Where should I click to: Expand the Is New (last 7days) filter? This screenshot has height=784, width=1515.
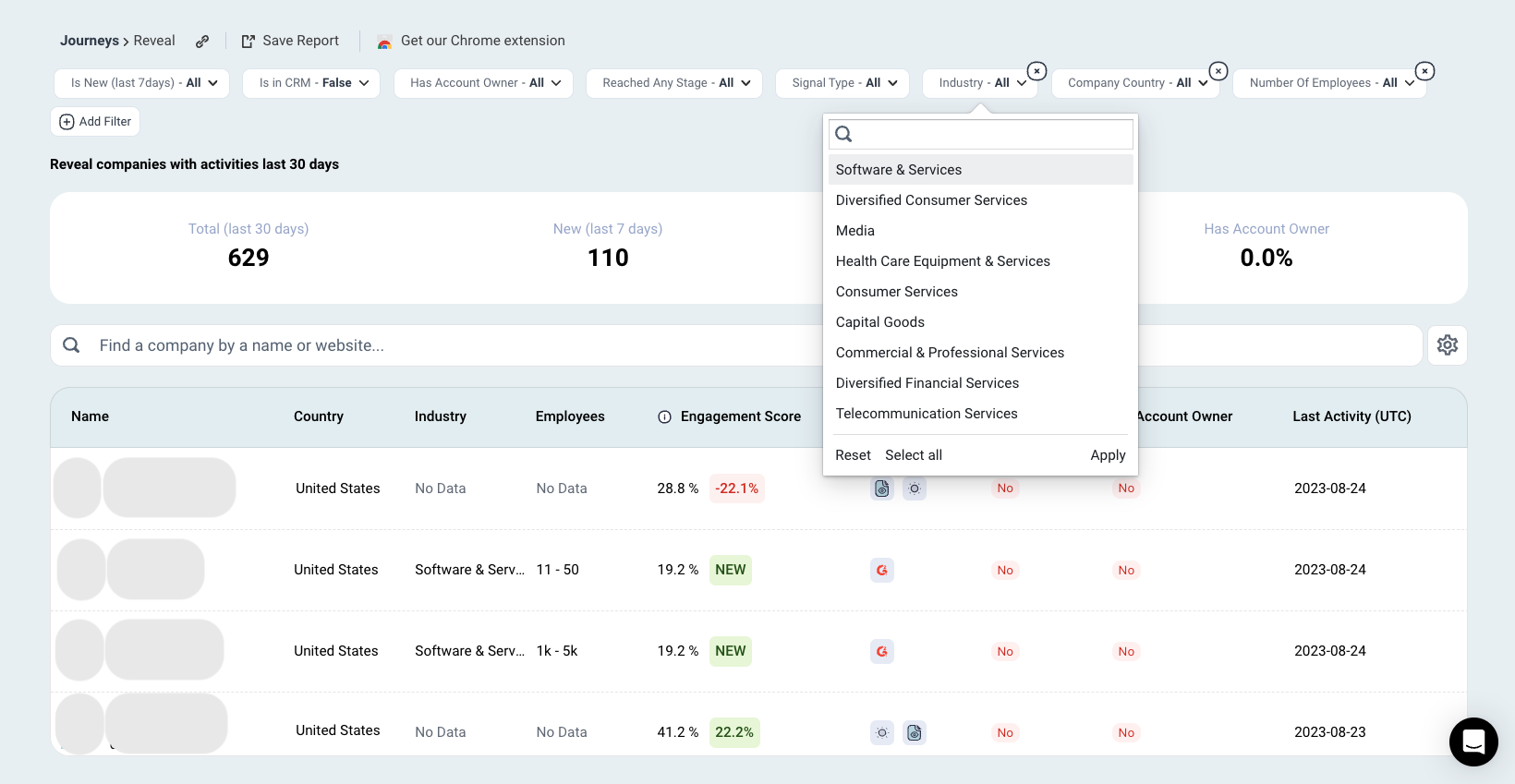click(x=141, y=83)
